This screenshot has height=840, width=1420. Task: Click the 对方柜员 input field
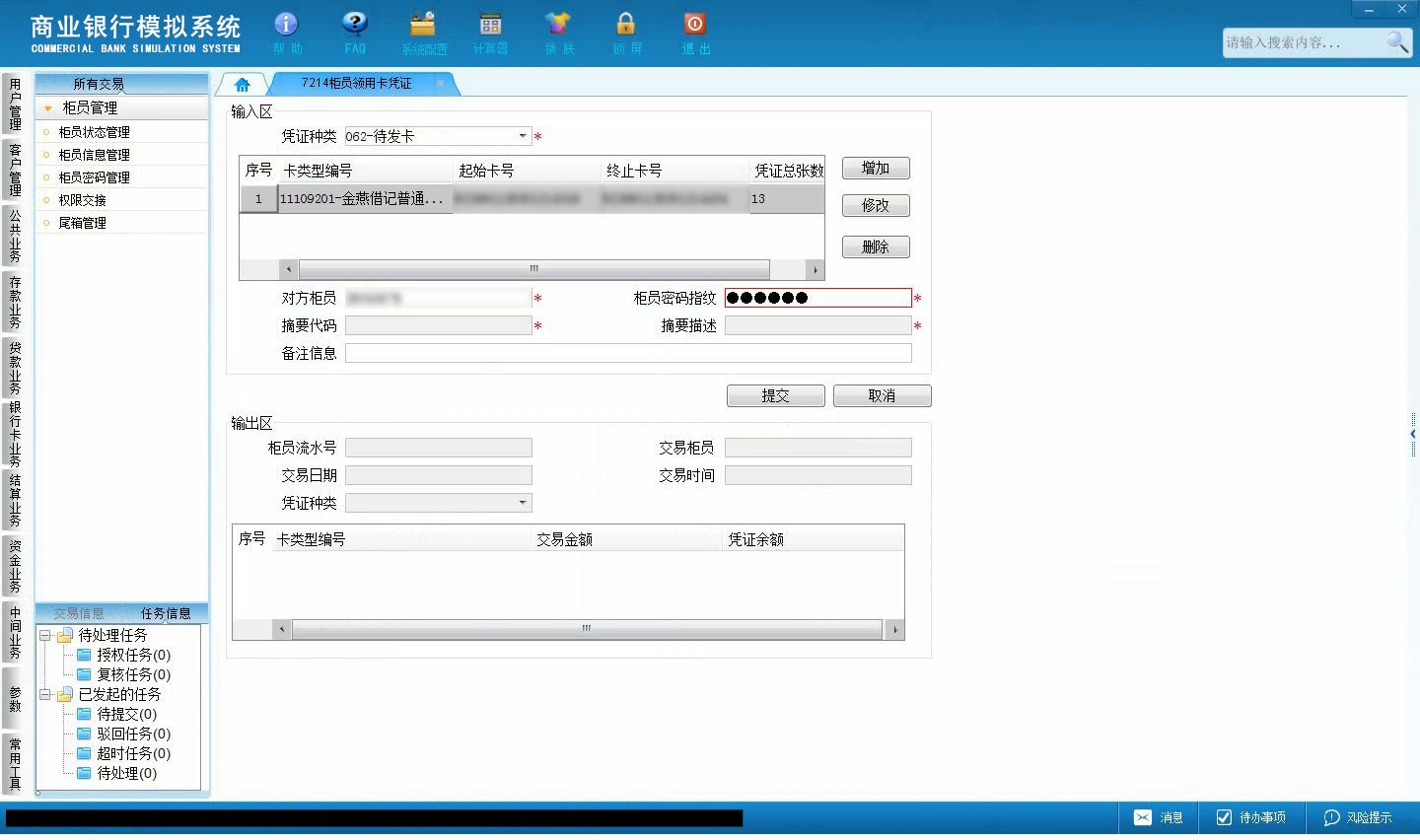coord(438,298)
